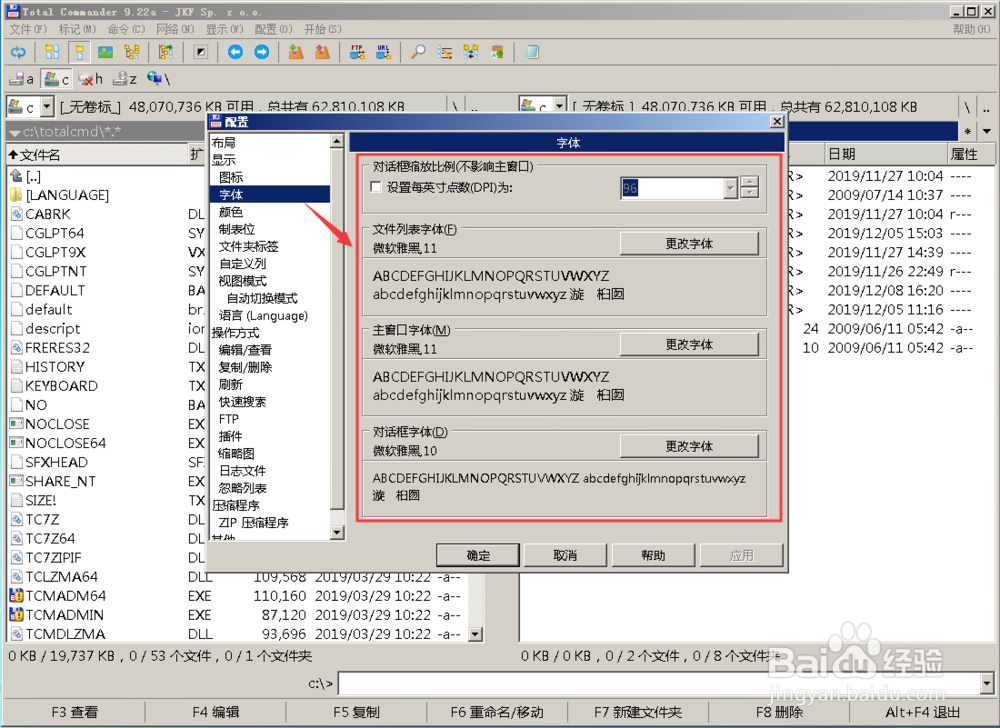The height and width of the screenshot is (728, 1000).
Task: Switch to thumbnail view icon
Action: pyautogui.click(x=105, y=52)
